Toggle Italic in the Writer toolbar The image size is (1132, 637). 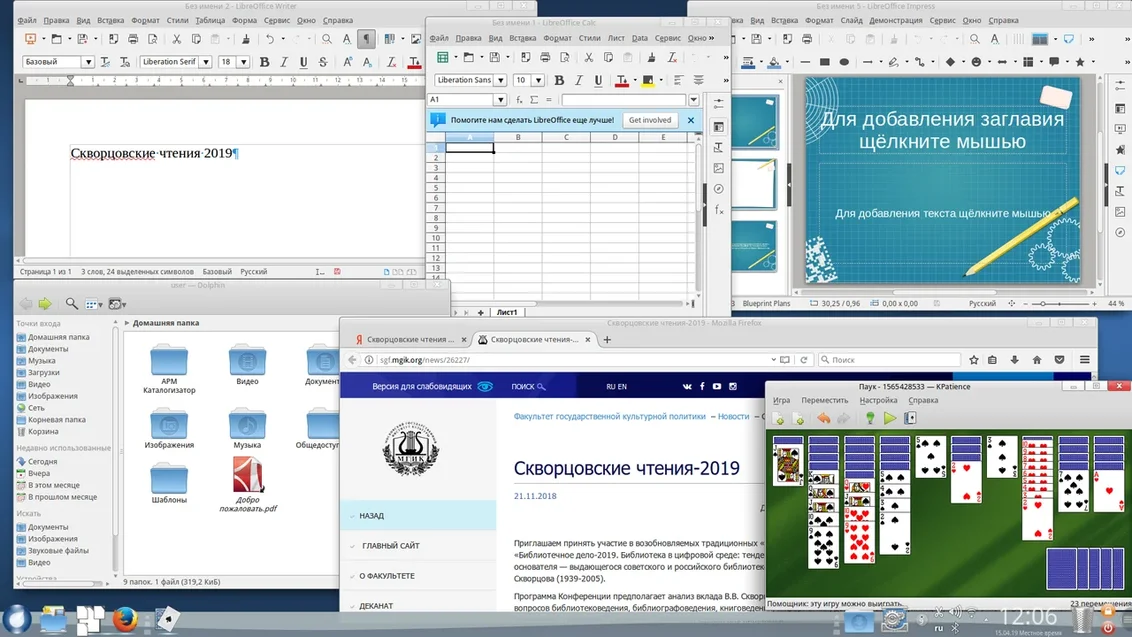[x=284, y=62]
